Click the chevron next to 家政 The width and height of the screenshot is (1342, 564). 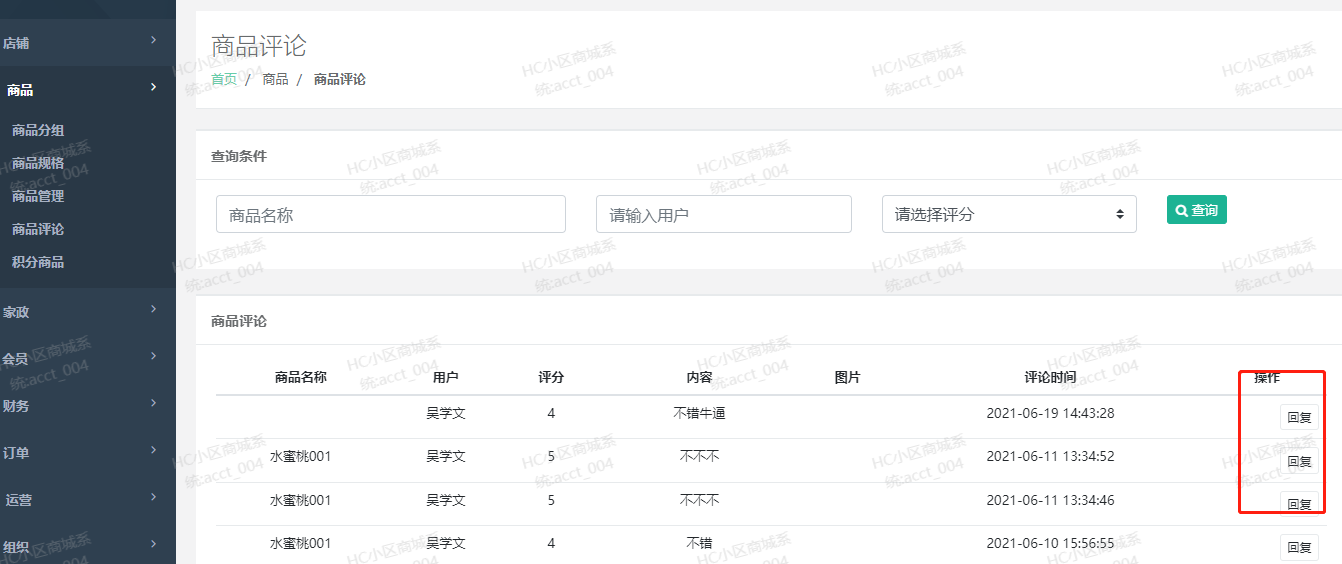(x=153, y=309)
